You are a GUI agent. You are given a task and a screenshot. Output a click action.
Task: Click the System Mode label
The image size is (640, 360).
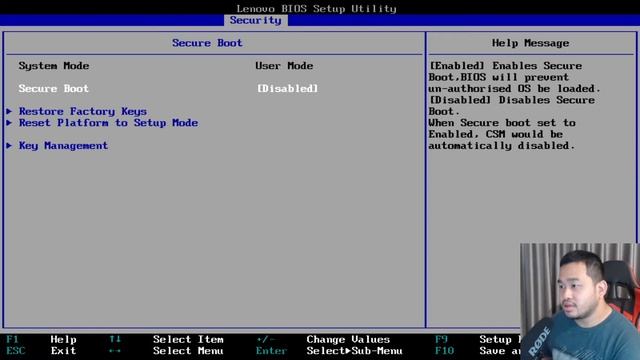pos(54,66)
